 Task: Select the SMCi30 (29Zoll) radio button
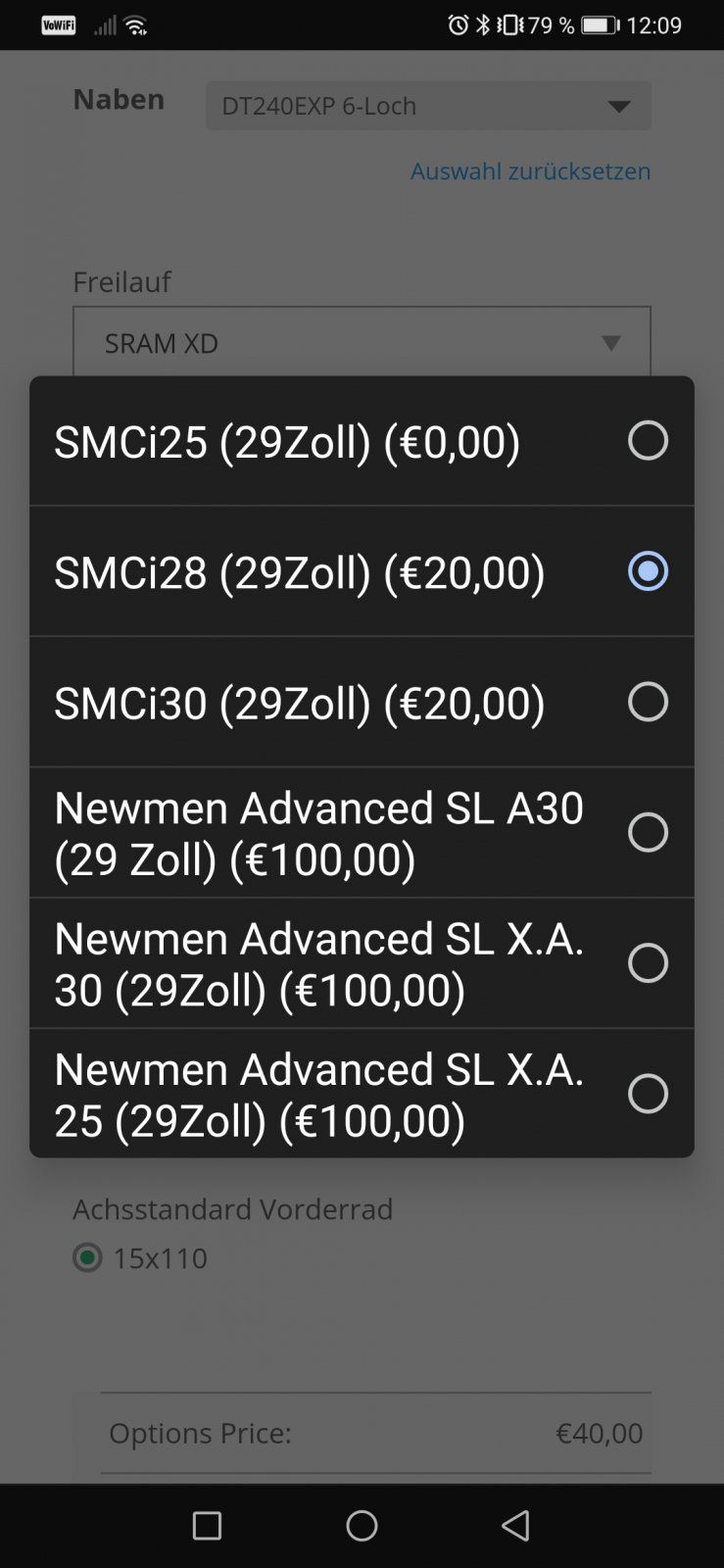[648, 702]
